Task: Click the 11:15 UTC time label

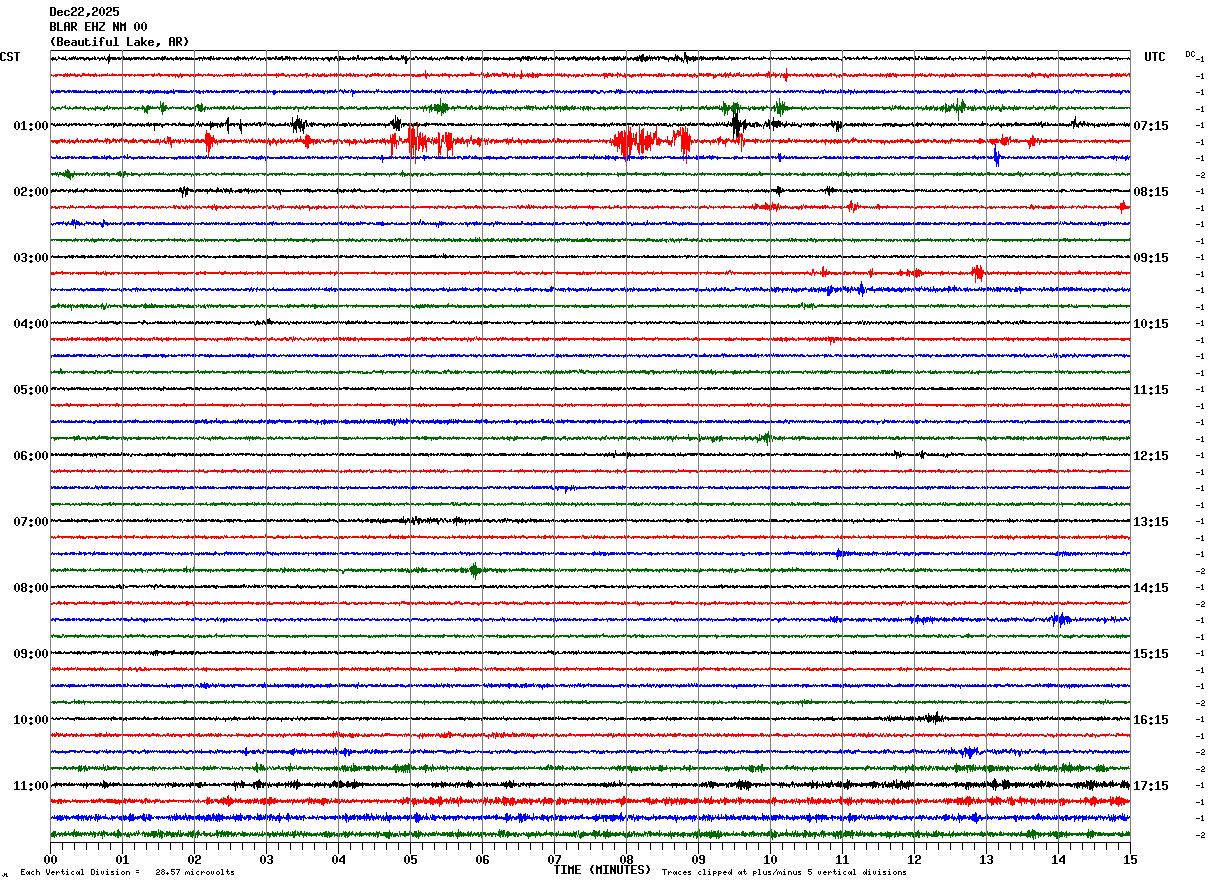Action: (x=1152, y=389)
